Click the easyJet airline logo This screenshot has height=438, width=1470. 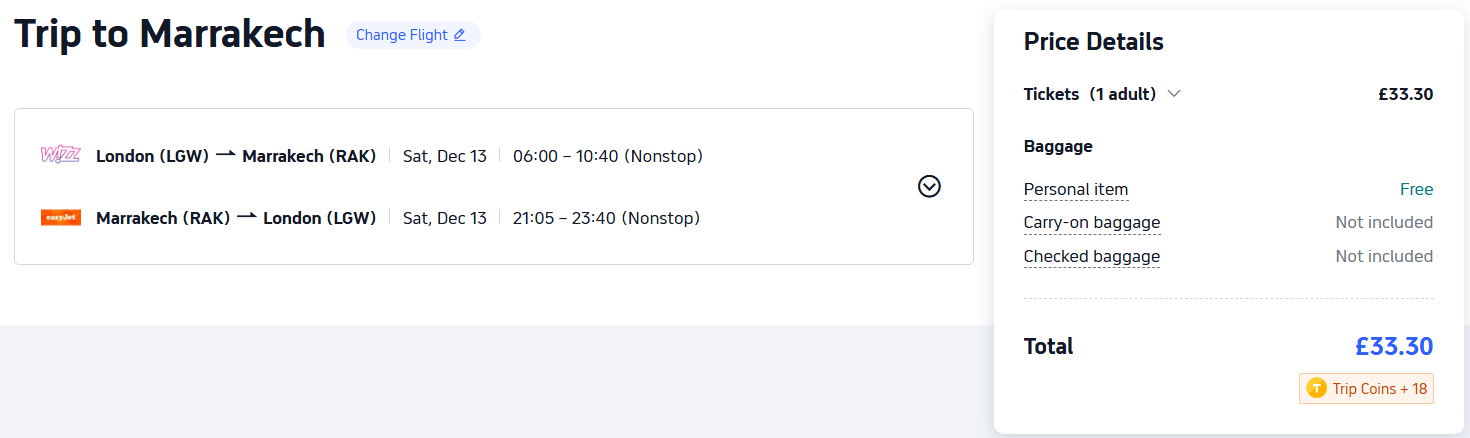pos(60,217)
